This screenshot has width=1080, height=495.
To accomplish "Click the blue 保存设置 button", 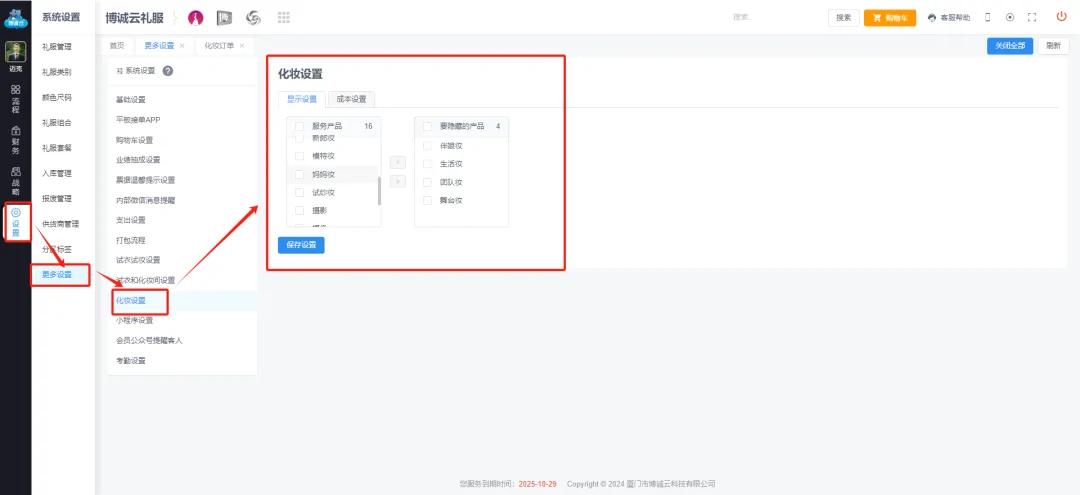I will pos(301,245).
